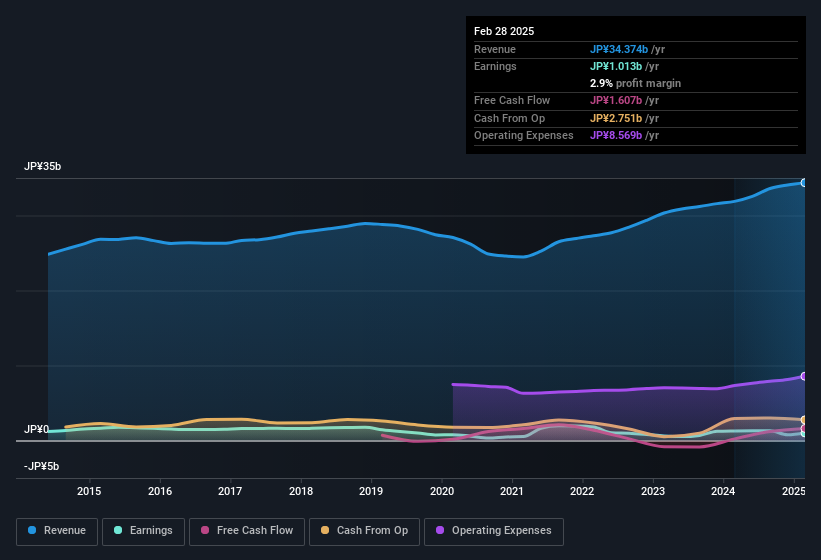Select the 2023 x-axis label
Screen dimensions: 821x560
tap(653, 491)
